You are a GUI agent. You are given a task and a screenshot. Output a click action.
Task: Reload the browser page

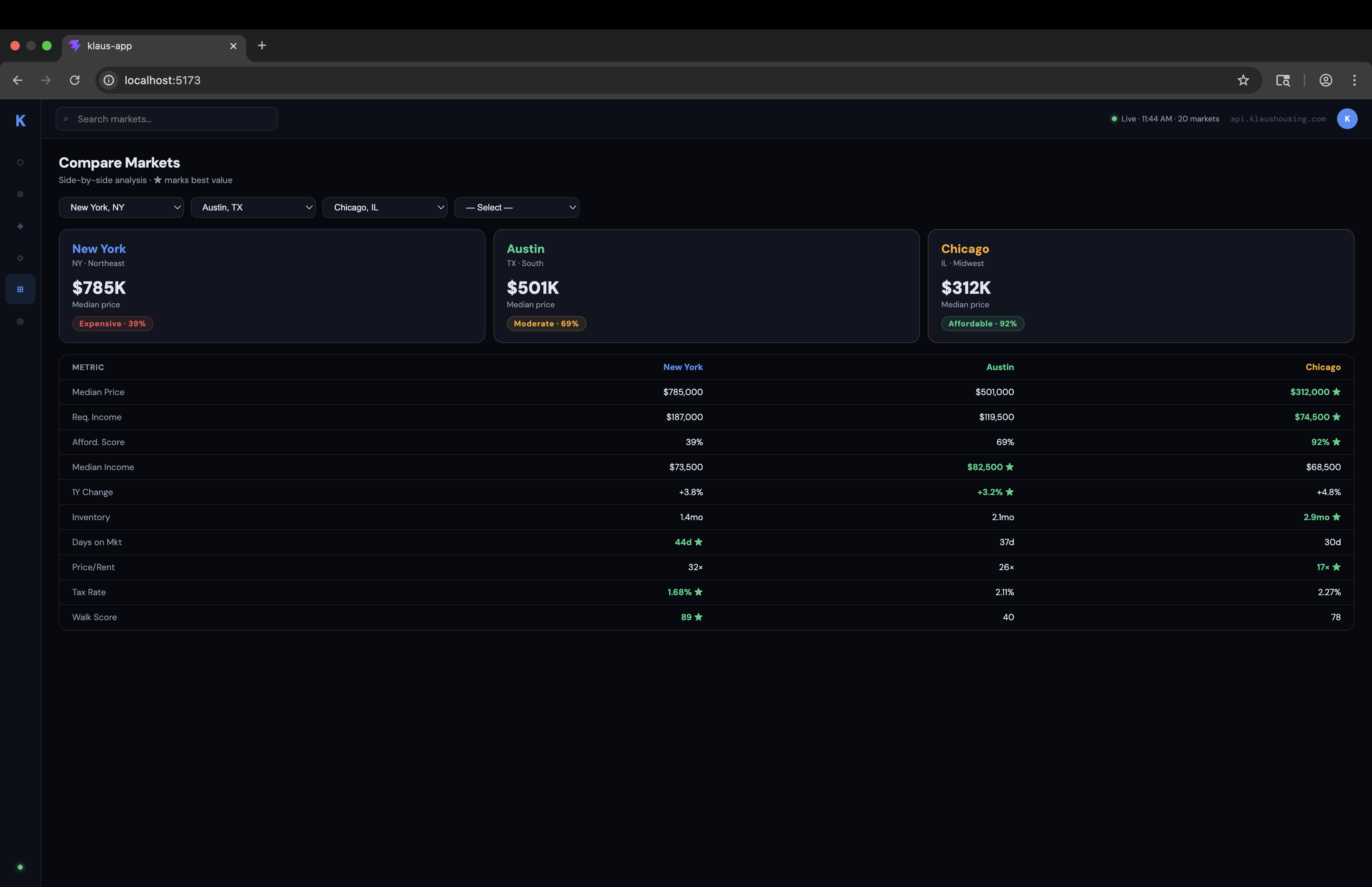pyautogui.click(x=75, y=80)
